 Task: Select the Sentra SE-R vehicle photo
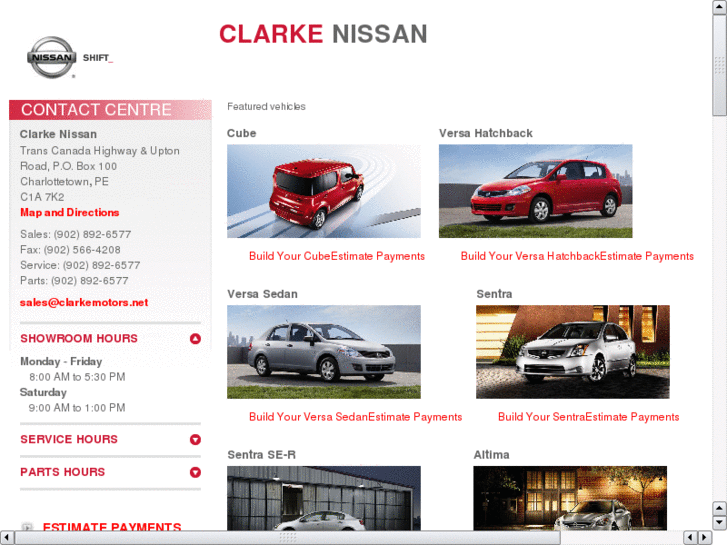click(x=324, y=498)
